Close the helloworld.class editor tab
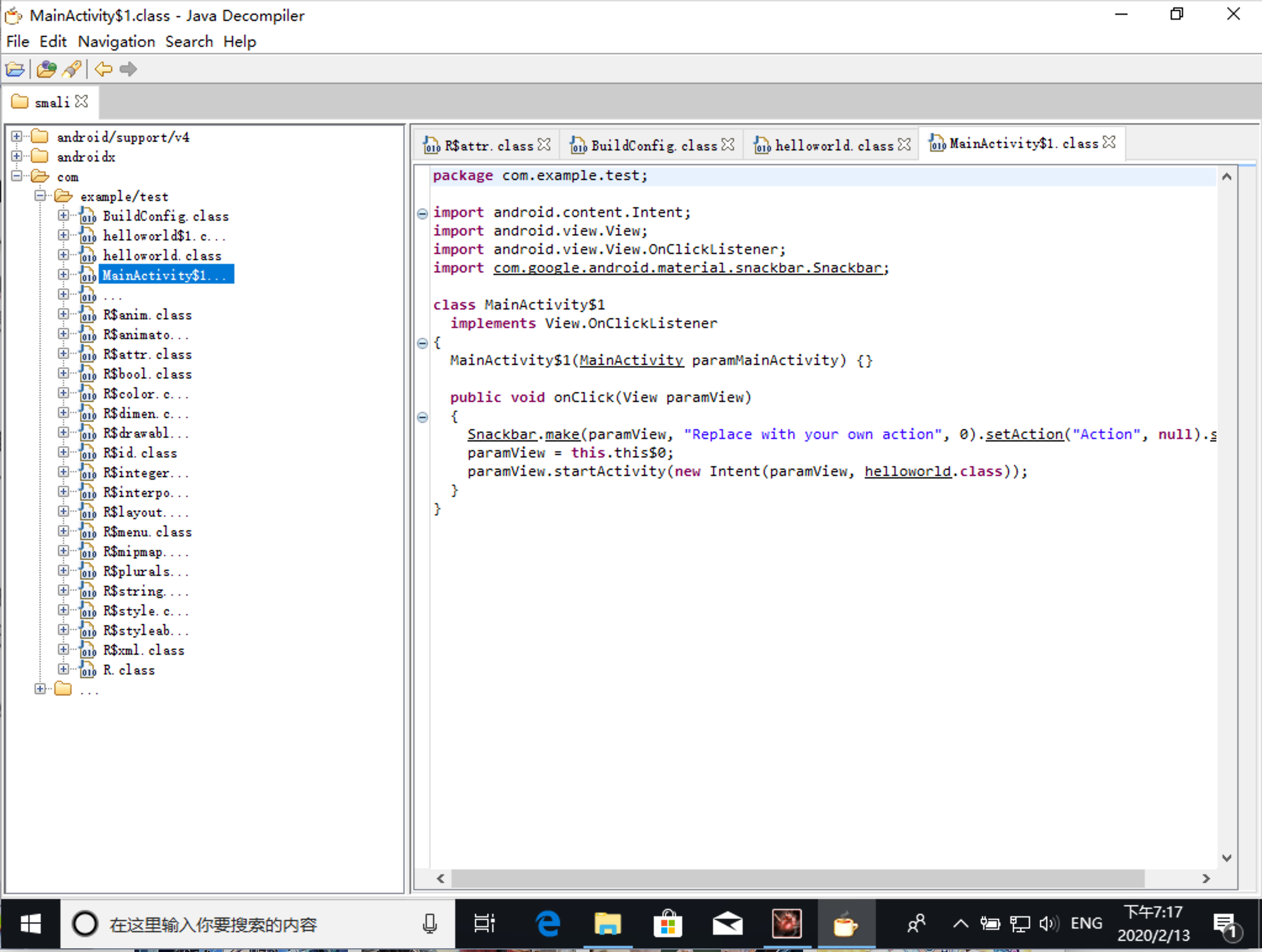Viewport: 1262px width, 952px height. pos(904,144)
